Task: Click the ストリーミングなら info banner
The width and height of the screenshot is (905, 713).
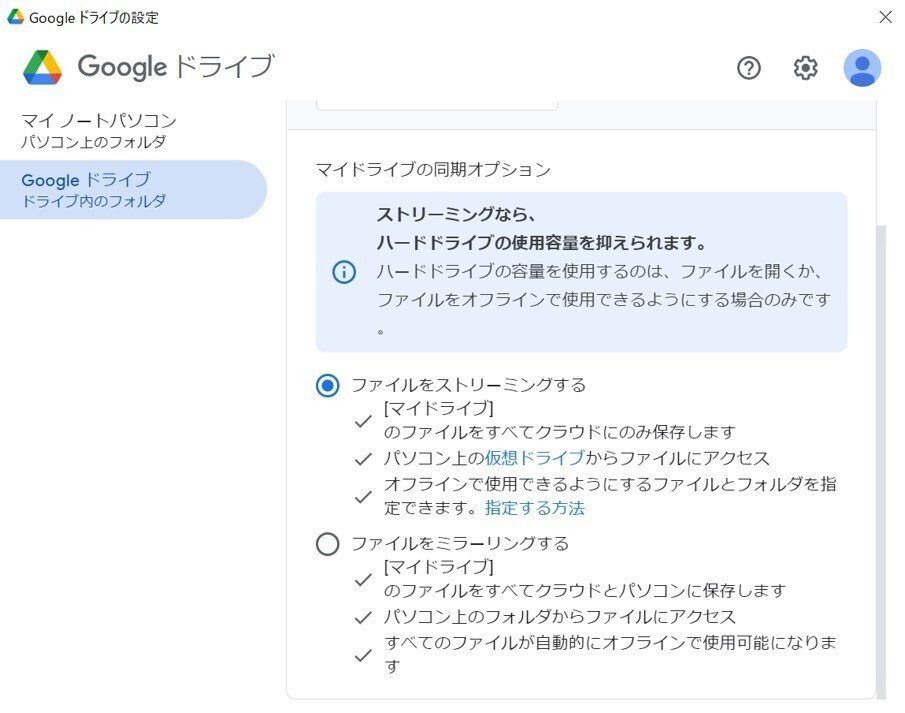Action: [x=581, y=272]
